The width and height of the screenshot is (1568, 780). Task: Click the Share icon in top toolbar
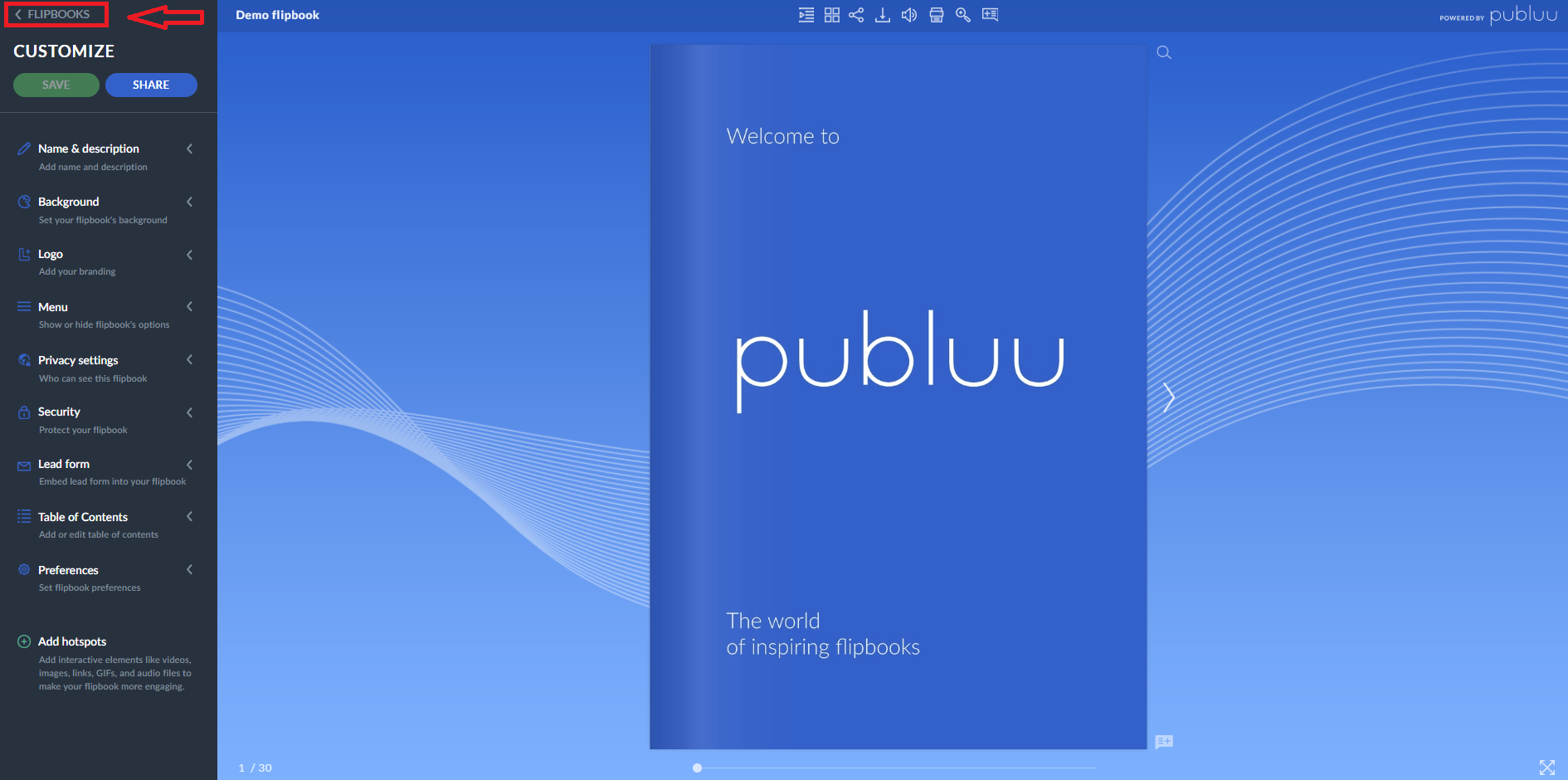[856, 15]
